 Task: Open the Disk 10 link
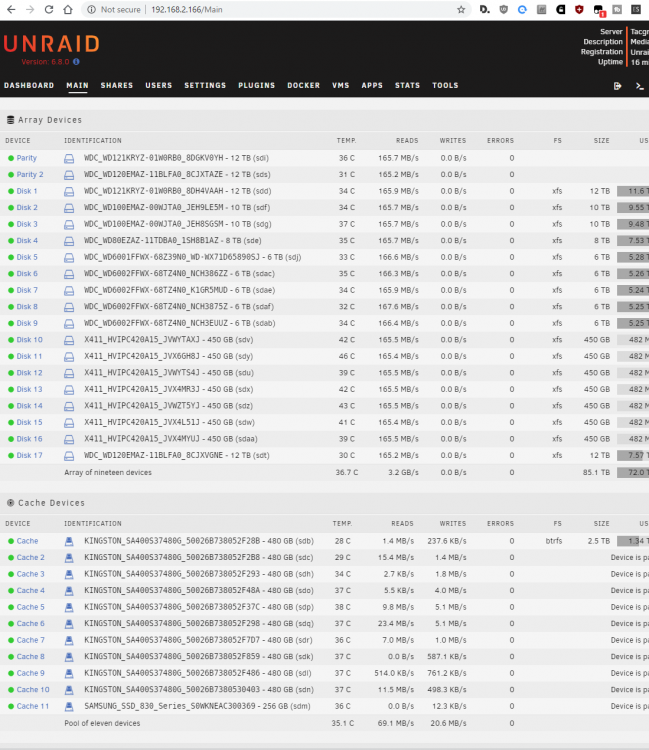pos(30,340)
